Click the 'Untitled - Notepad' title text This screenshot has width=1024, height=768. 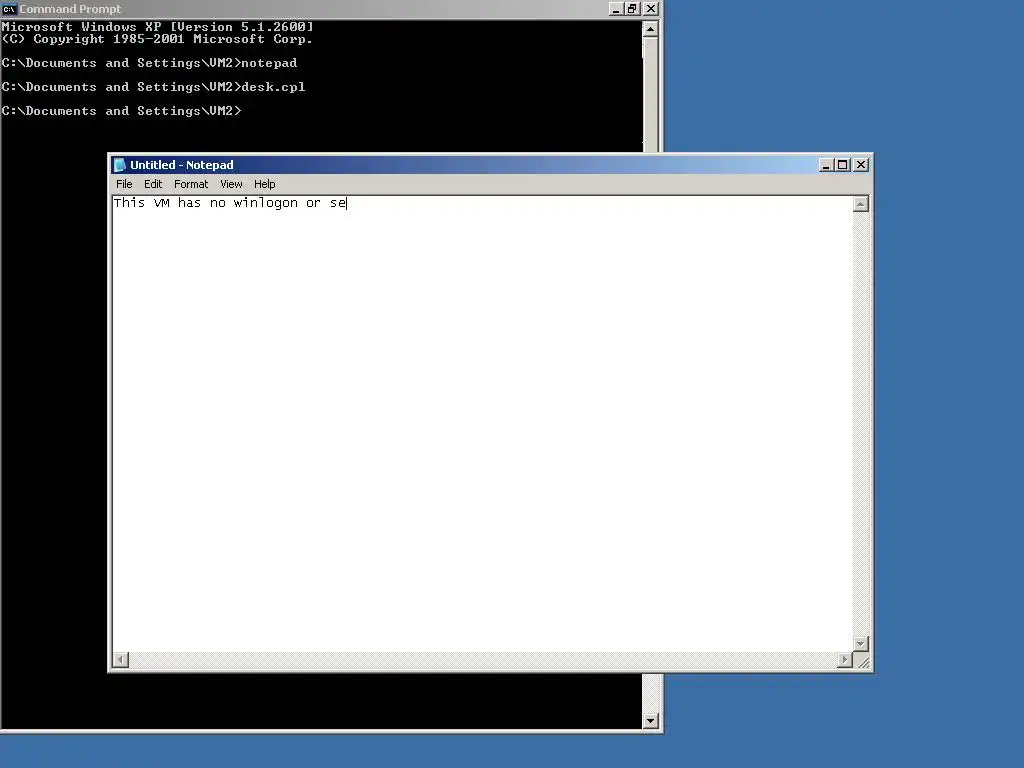(182, 165)
